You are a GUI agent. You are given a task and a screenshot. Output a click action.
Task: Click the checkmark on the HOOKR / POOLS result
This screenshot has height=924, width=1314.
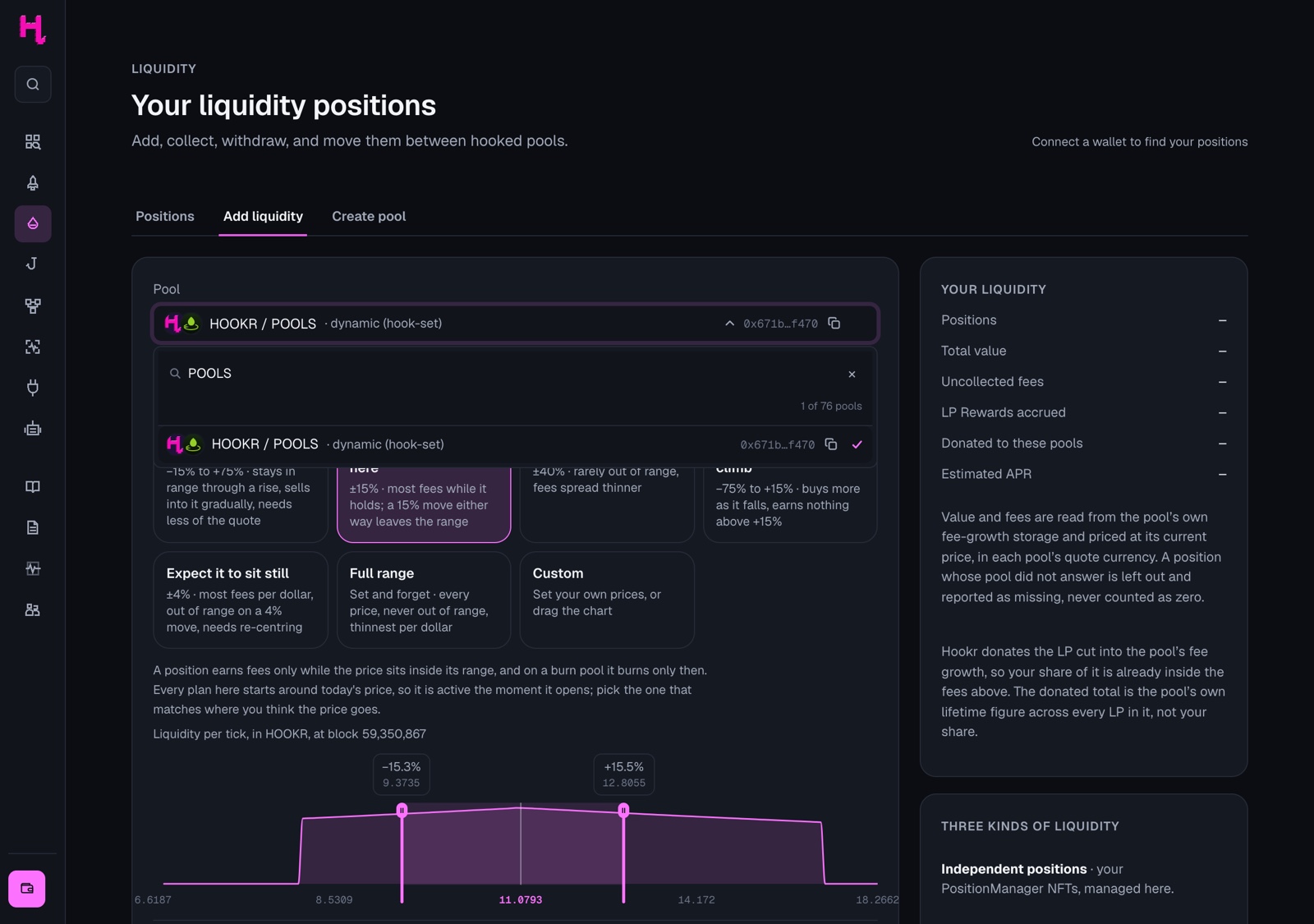point(857,444)
